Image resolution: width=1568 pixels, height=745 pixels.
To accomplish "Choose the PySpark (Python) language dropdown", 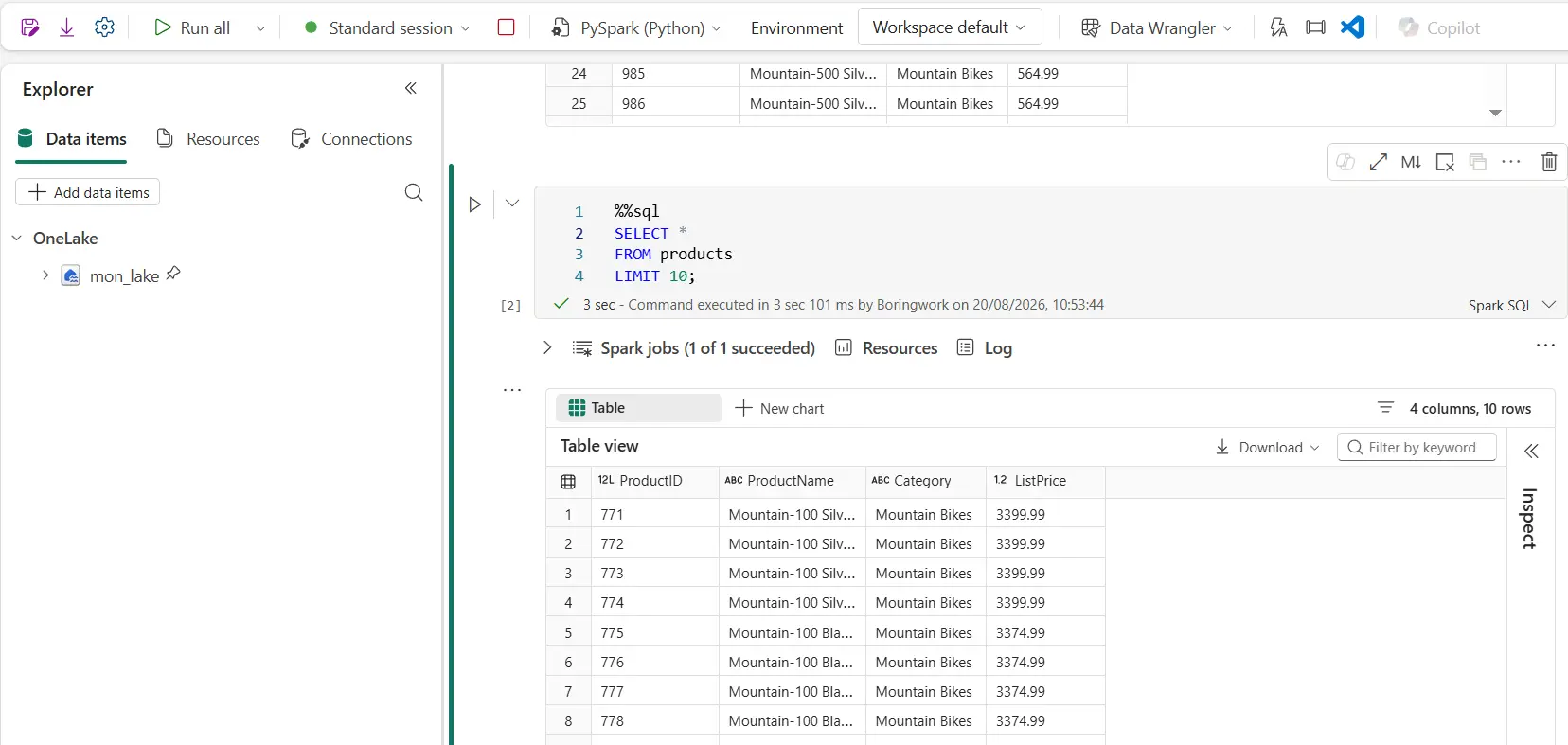I will click(636, 27).
